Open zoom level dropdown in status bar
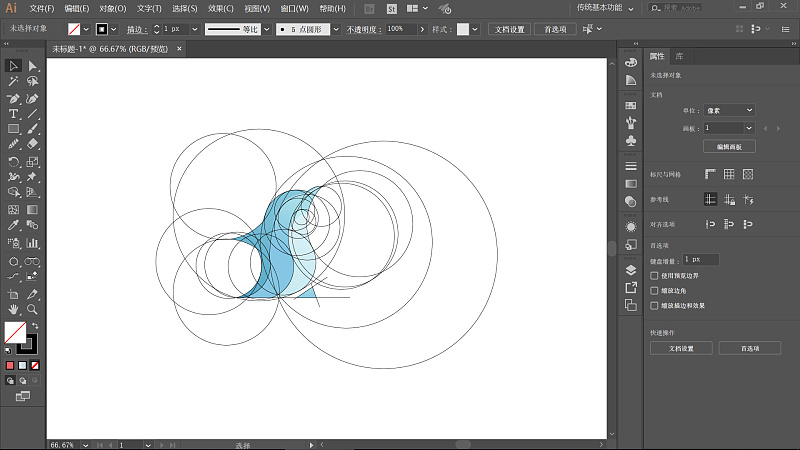The height and width of the screenshot is (450, 800). coord(86,445)
